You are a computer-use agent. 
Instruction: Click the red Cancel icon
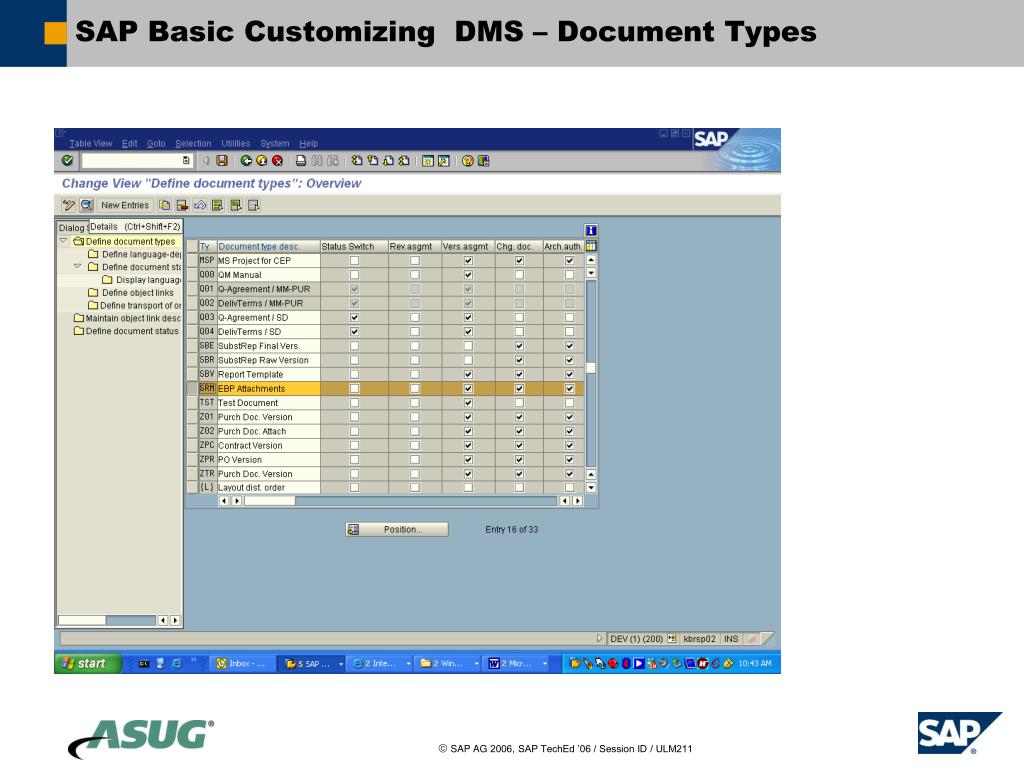(278, 161)
